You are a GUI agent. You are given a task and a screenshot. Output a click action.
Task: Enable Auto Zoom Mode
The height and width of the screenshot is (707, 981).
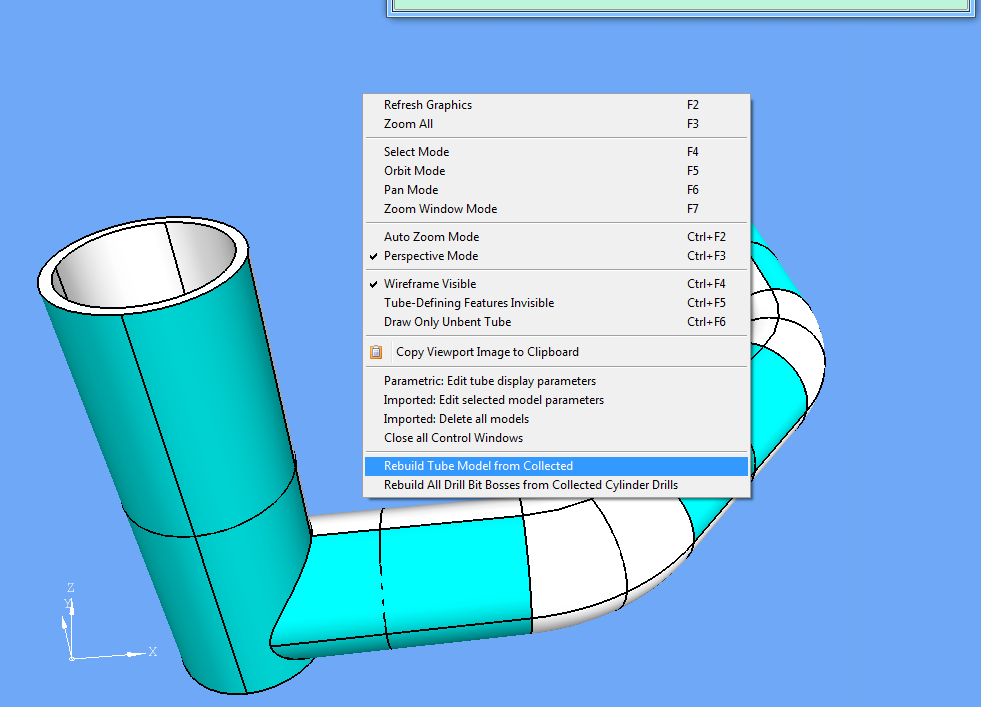tap(431, 237)
